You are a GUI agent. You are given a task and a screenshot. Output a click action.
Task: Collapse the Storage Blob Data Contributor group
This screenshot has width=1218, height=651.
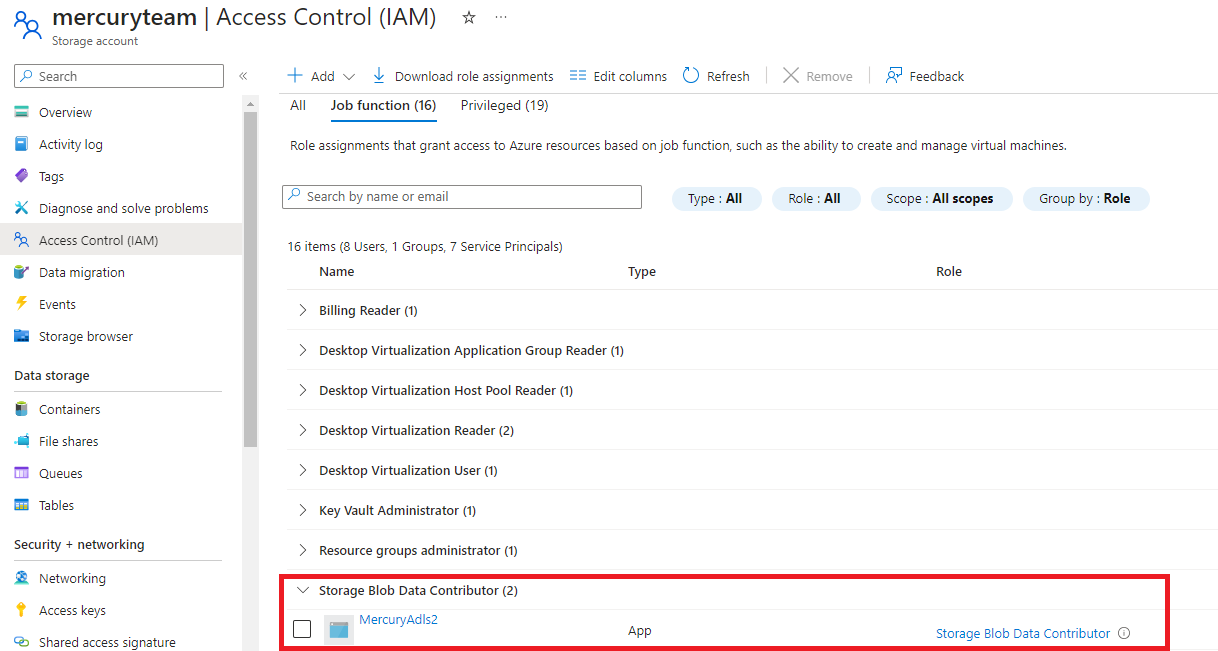(x=302, y=590)
